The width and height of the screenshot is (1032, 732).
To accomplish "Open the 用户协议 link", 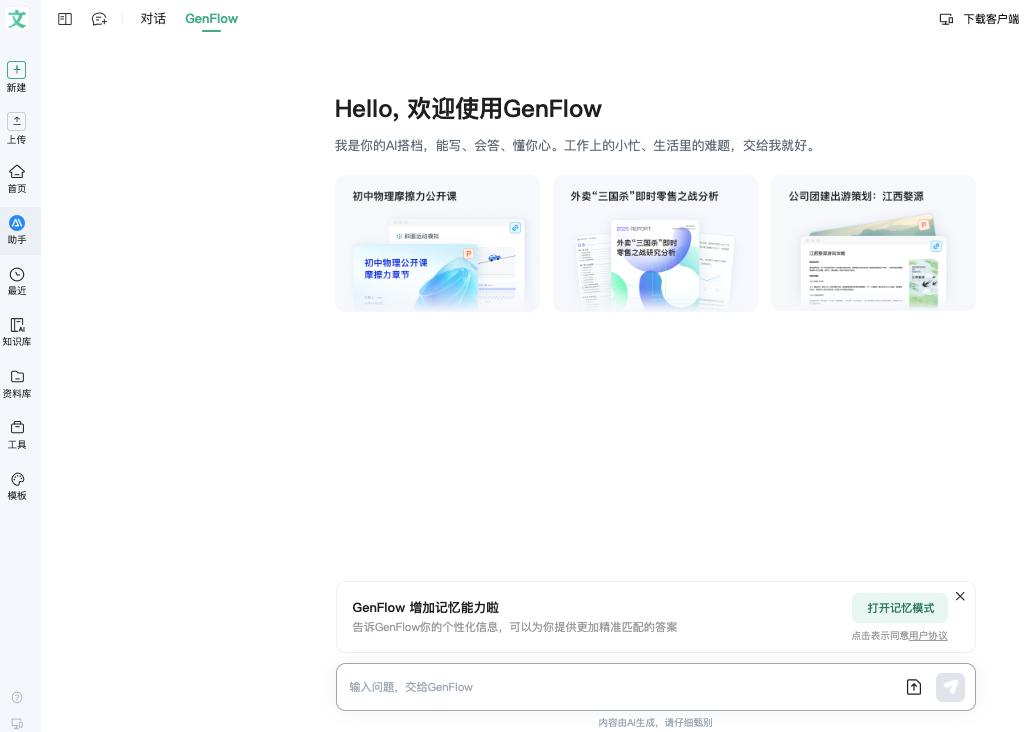I will click(928, 636).
